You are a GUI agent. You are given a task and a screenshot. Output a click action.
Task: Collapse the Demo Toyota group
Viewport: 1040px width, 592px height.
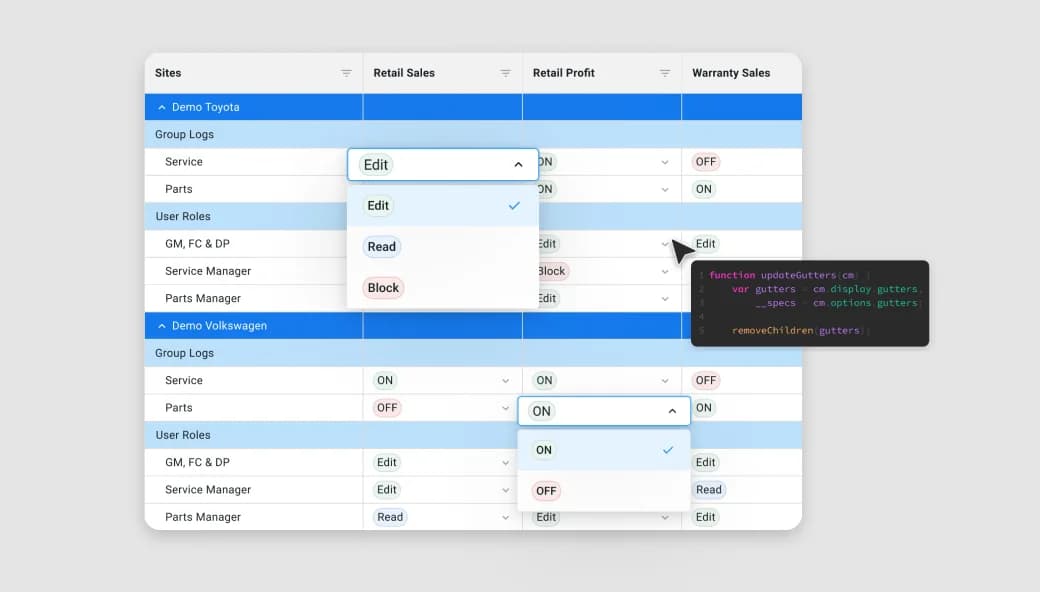point(162,107)
